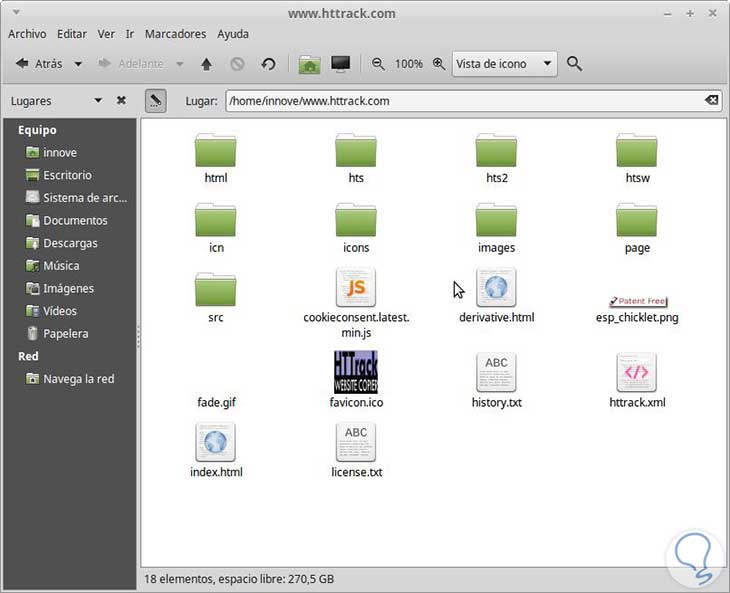The height and width of the screenshot is (593, 730).
Task: Open the Ayuda menu
Action: pos(233,34)
